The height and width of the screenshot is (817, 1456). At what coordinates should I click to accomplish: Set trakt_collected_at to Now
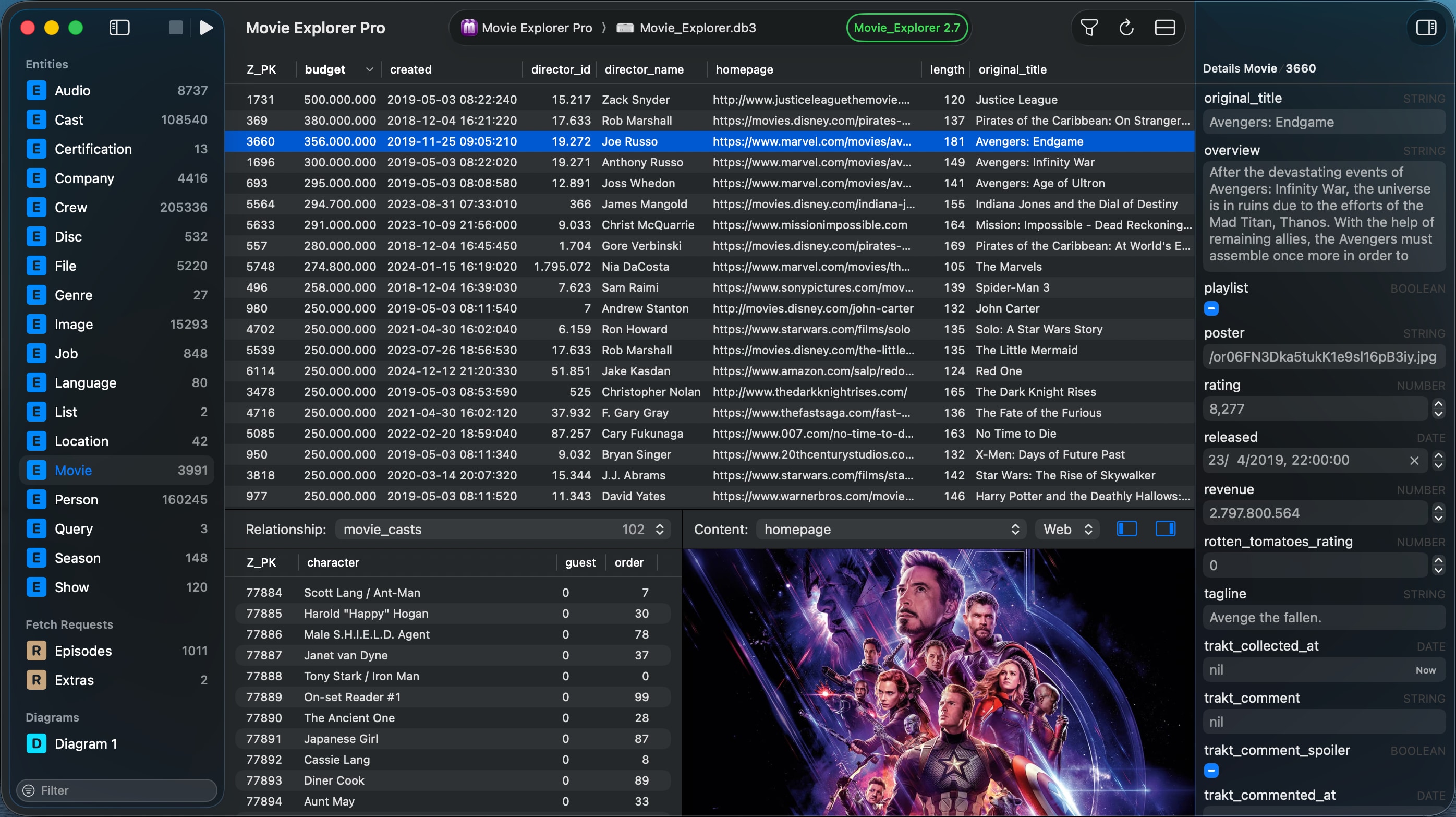point(1425,670)
